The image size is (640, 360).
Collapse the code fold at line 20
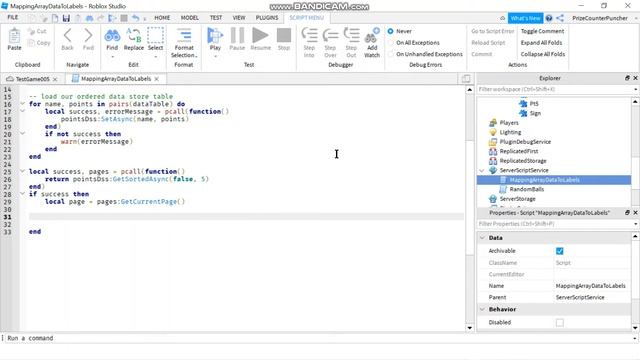pos(22,133)
